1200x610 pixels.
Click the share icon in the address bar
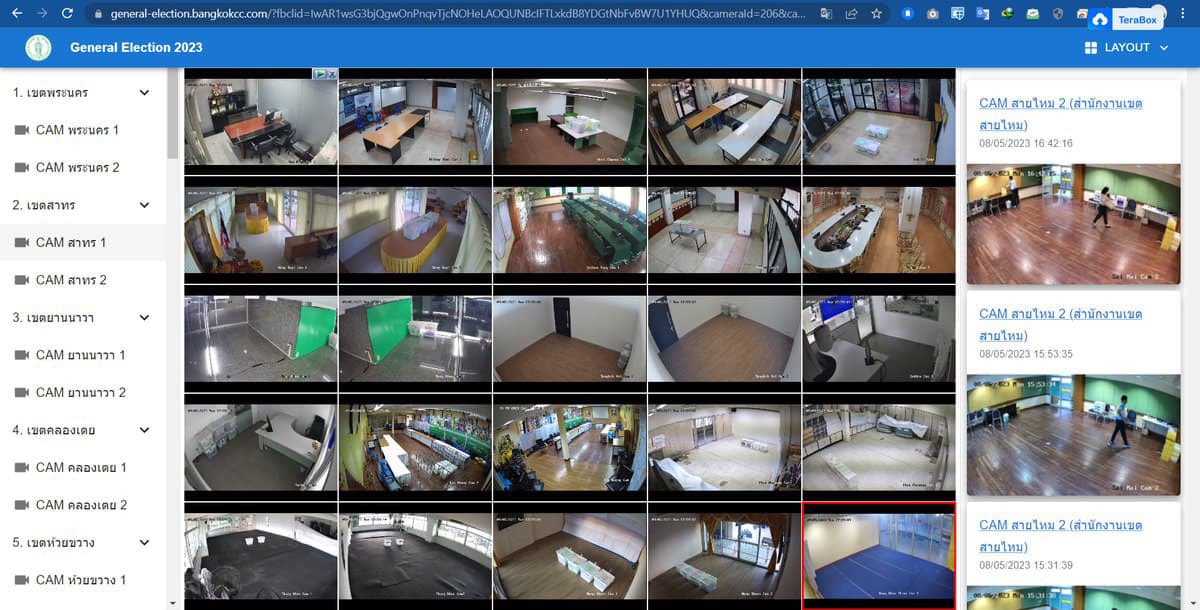(x=850, y=15)
